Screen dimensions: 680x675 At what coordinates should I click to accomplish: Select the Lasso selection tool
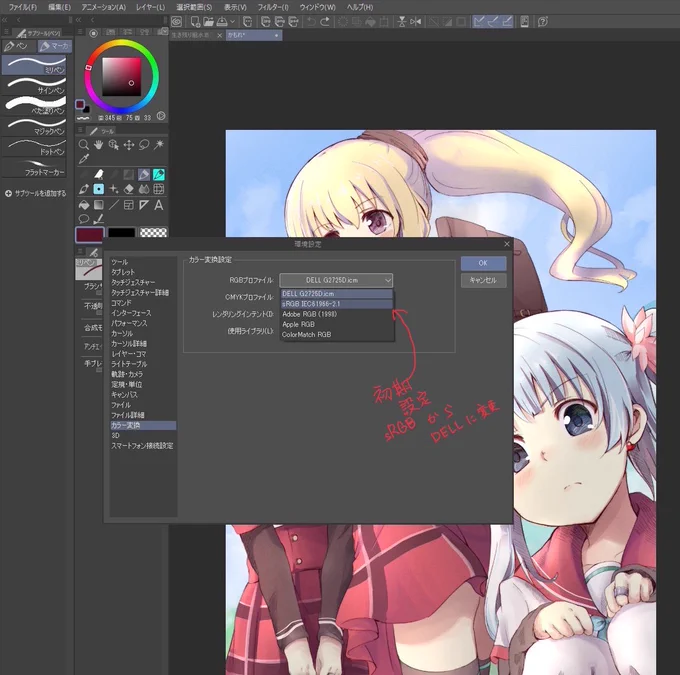click(x=144, y=144)
